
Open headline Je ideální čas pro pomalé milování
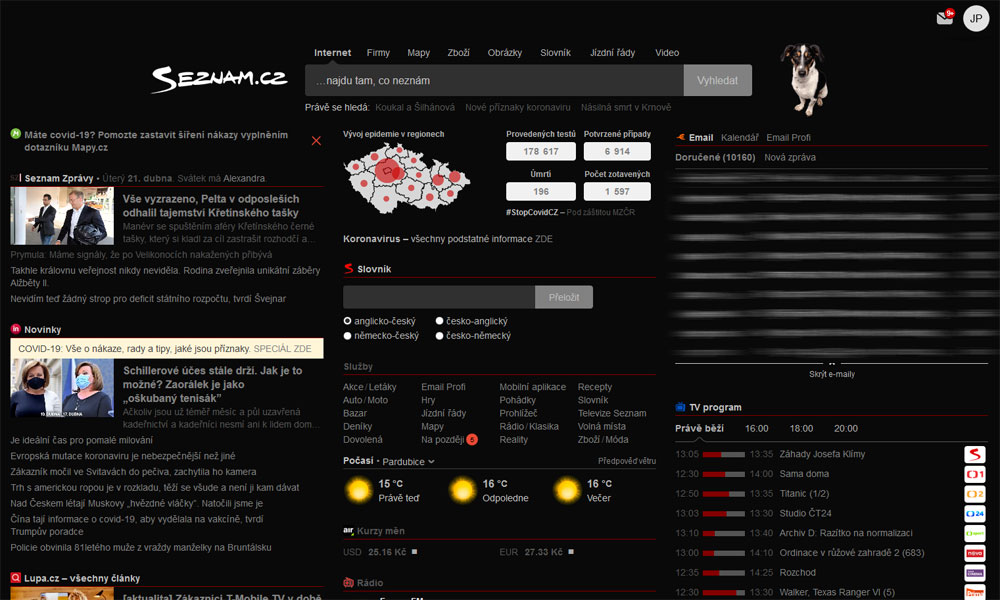pyautogui.click(x=82, y=440)
